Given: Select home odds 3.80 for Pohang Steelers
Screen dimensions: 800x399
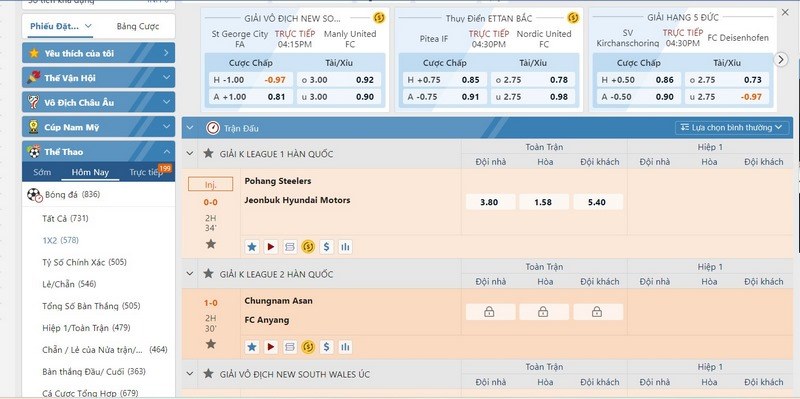Looking at the screenshot, I should 490,202.
